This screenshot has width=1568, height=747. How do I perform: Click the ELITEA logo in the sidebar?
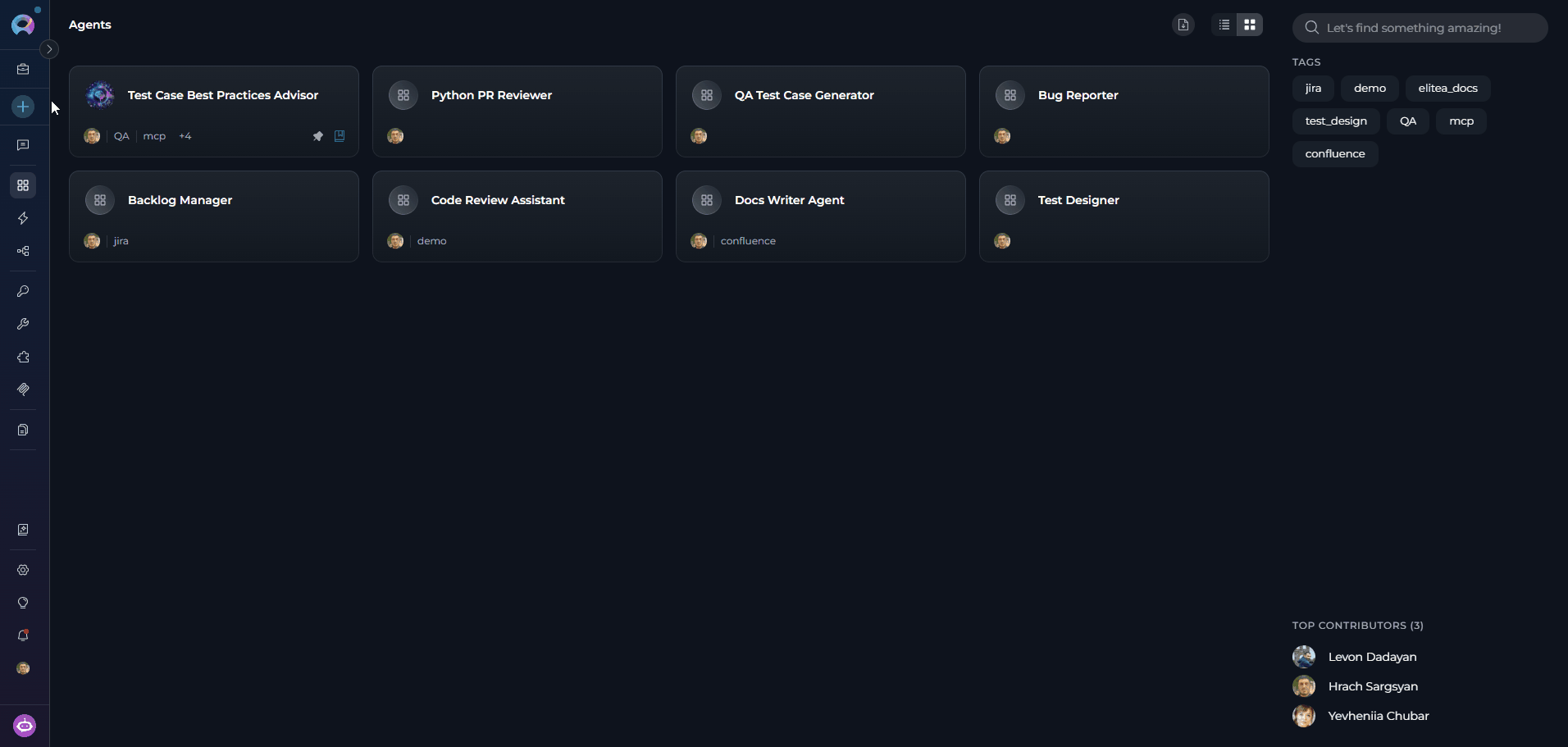[x=23, y=25]
